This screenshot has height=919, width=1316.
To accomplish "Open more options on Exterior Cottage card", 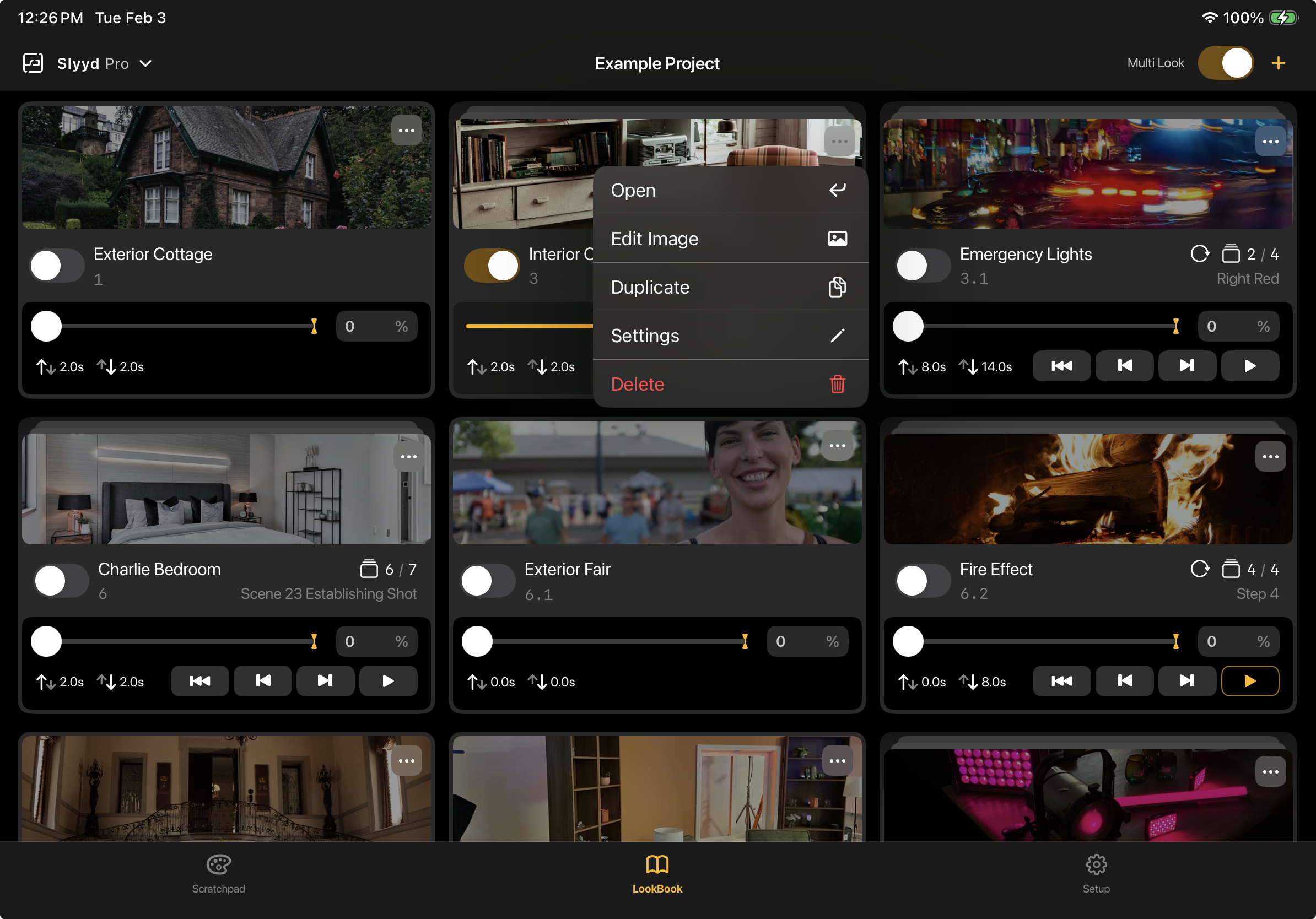I will (406, 131).
